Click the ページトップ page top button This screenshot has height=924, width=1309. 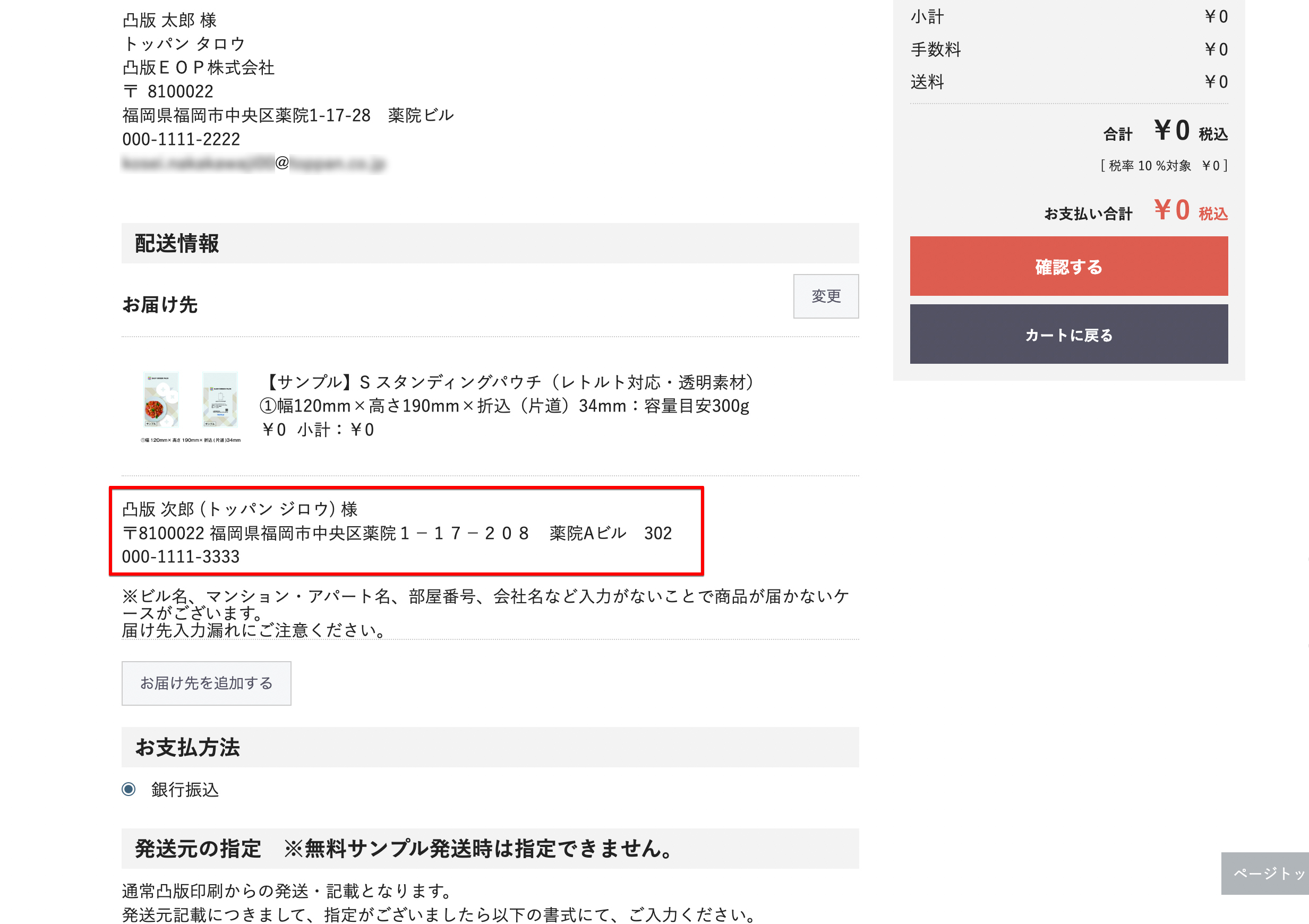(x=1264, y=873)
